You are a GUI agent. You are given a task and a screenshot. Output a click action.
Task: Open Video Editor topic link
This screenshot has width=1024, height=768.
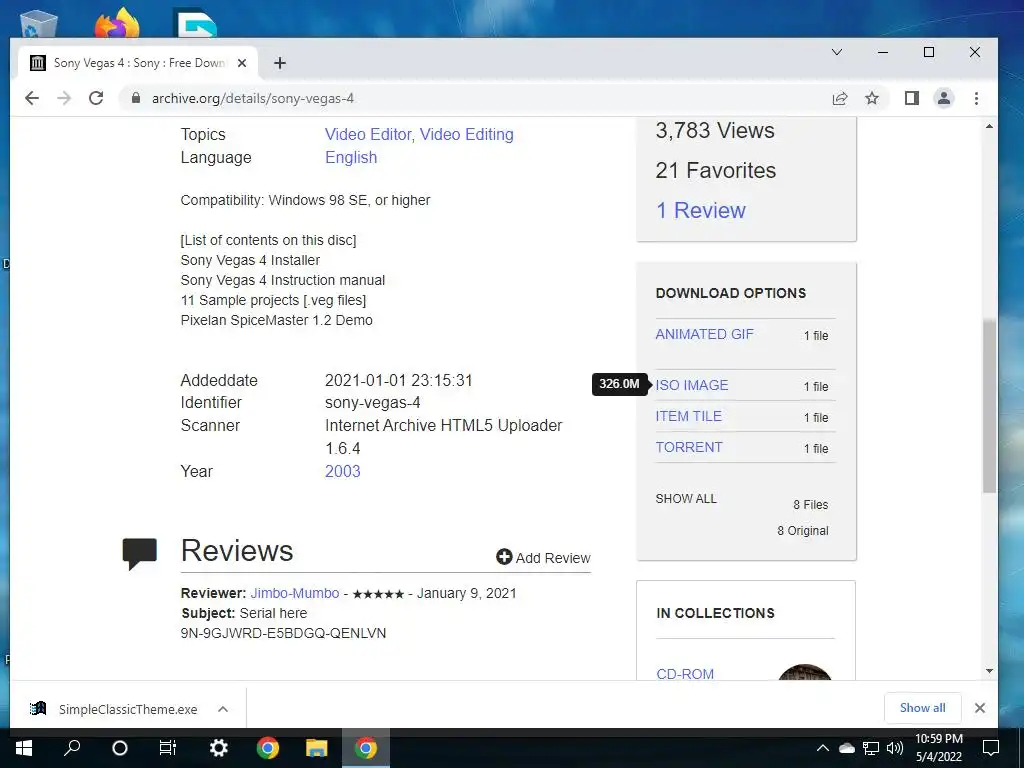368,135
